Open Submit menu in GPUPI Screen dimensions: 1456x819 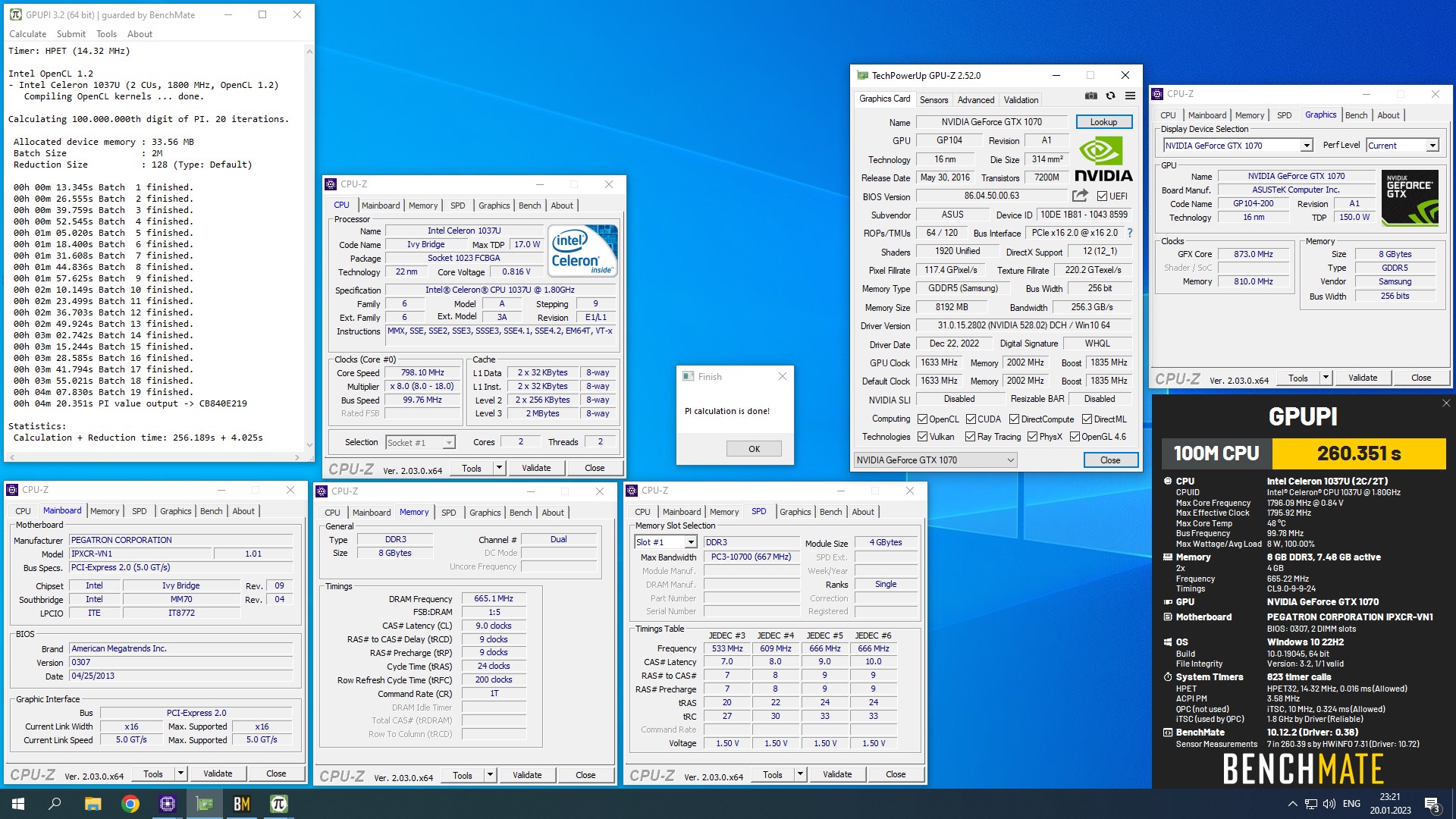coord(71,34)
